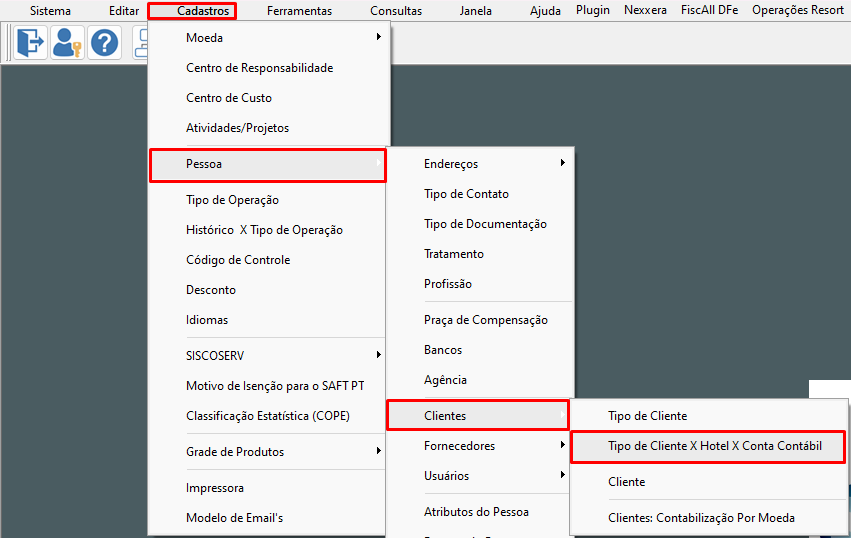Expand the Usuários submenu
This screenshot has width=851, height=538.
pyautogui.click(x=480, y=476)
